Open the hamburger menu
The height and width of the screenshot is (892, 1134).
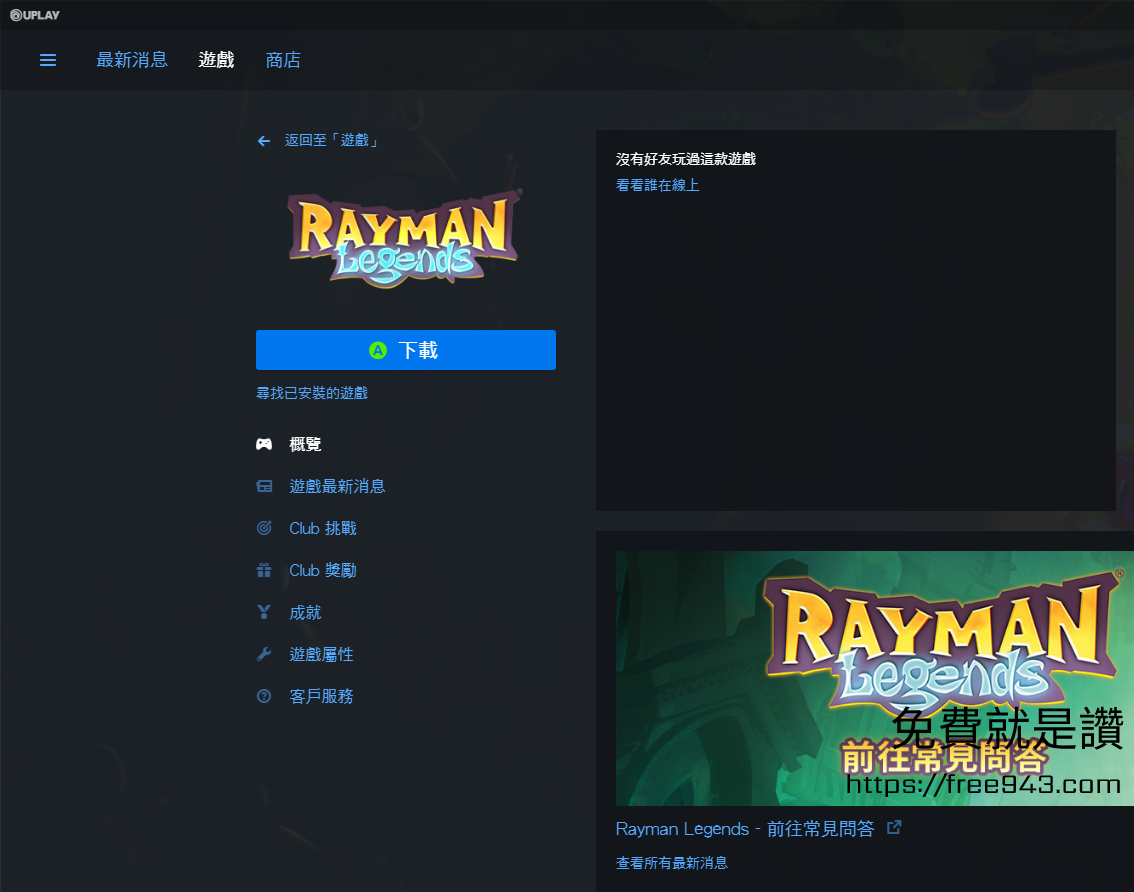tap(48, 59)
